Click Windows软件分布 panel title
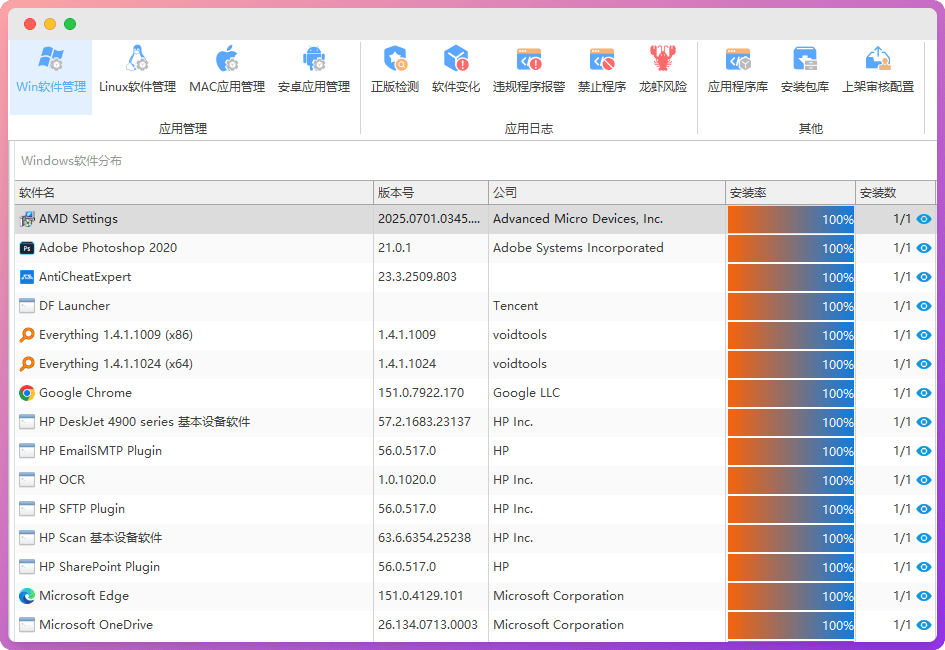Image resolution: width=945 pixels, height=650 pixels. [x=72, y=161]
